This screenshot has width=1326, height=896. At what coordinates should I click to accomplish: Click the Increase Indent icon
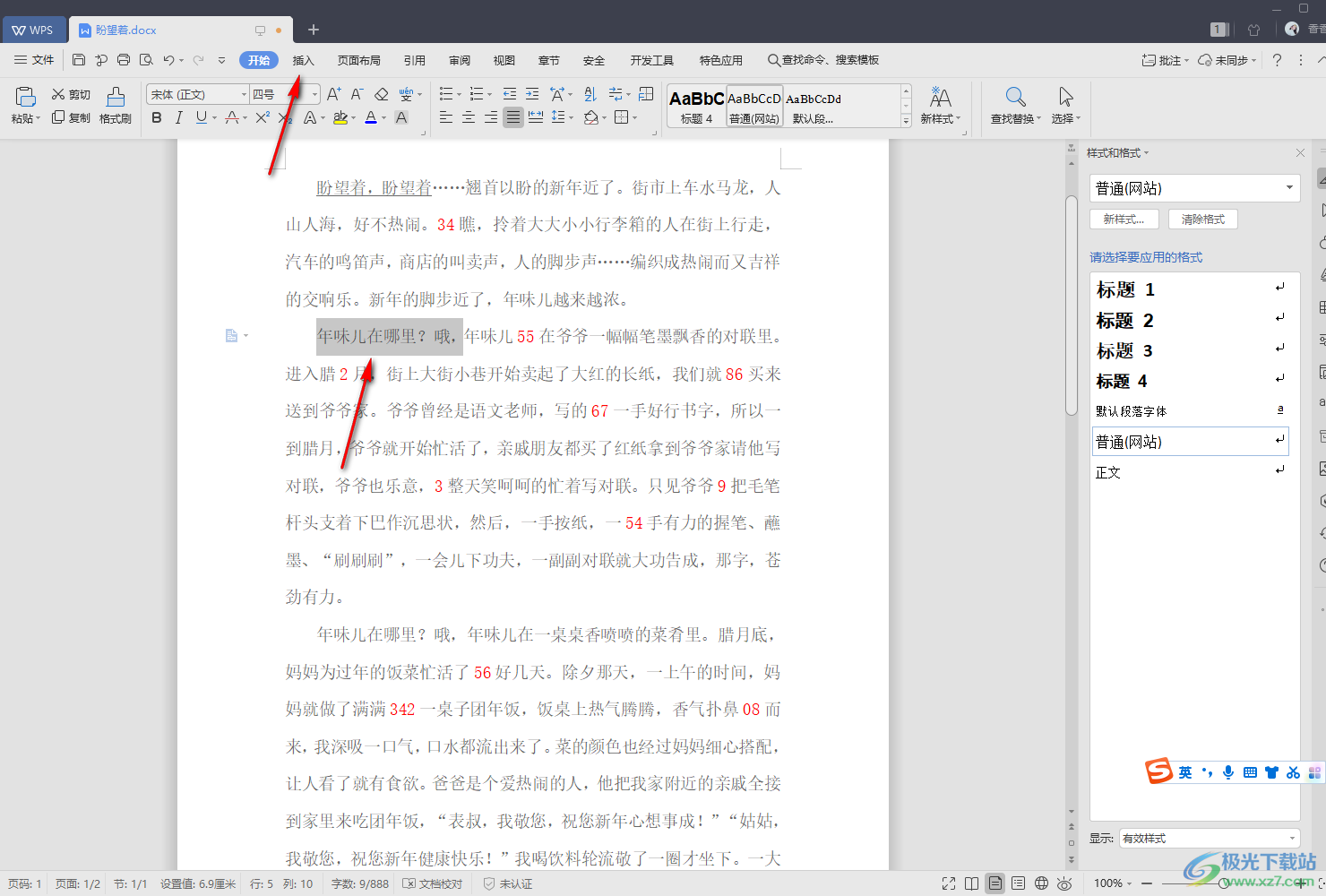click(x=532, y=94)
